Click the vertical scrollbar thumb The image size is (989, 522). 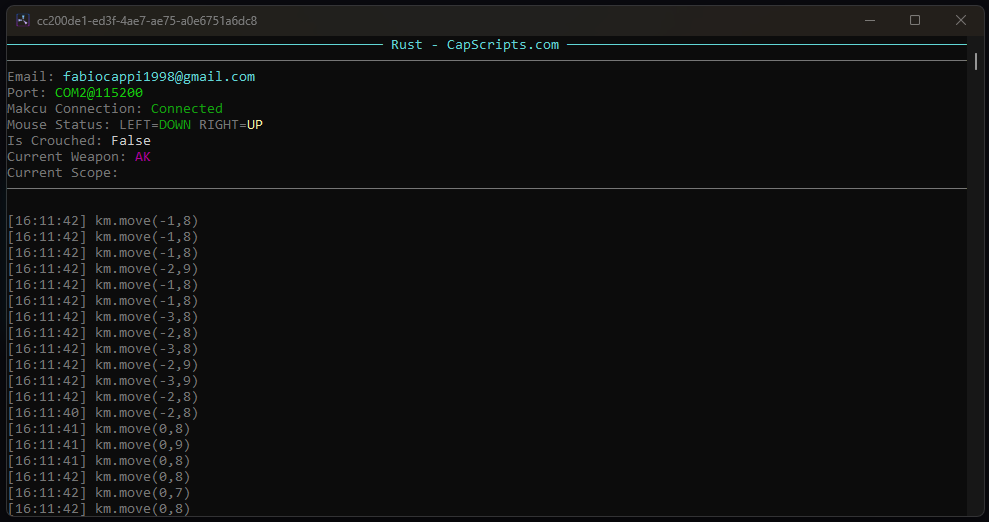pos(976,62)
